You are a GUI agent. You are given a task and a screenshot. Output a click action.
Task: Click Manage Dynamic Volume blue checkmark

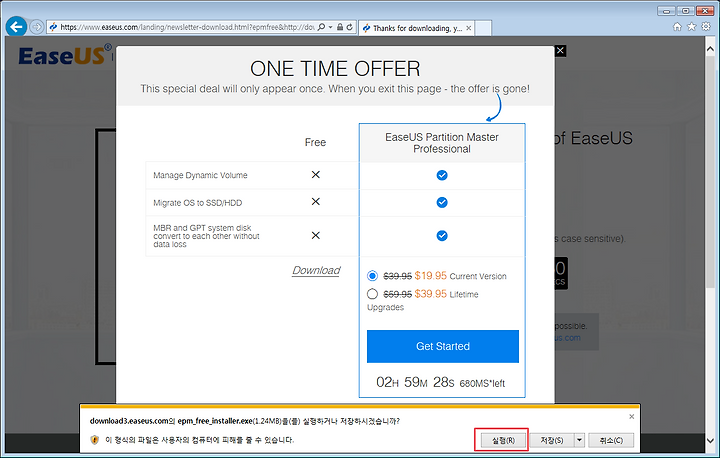tap(442, 175)
